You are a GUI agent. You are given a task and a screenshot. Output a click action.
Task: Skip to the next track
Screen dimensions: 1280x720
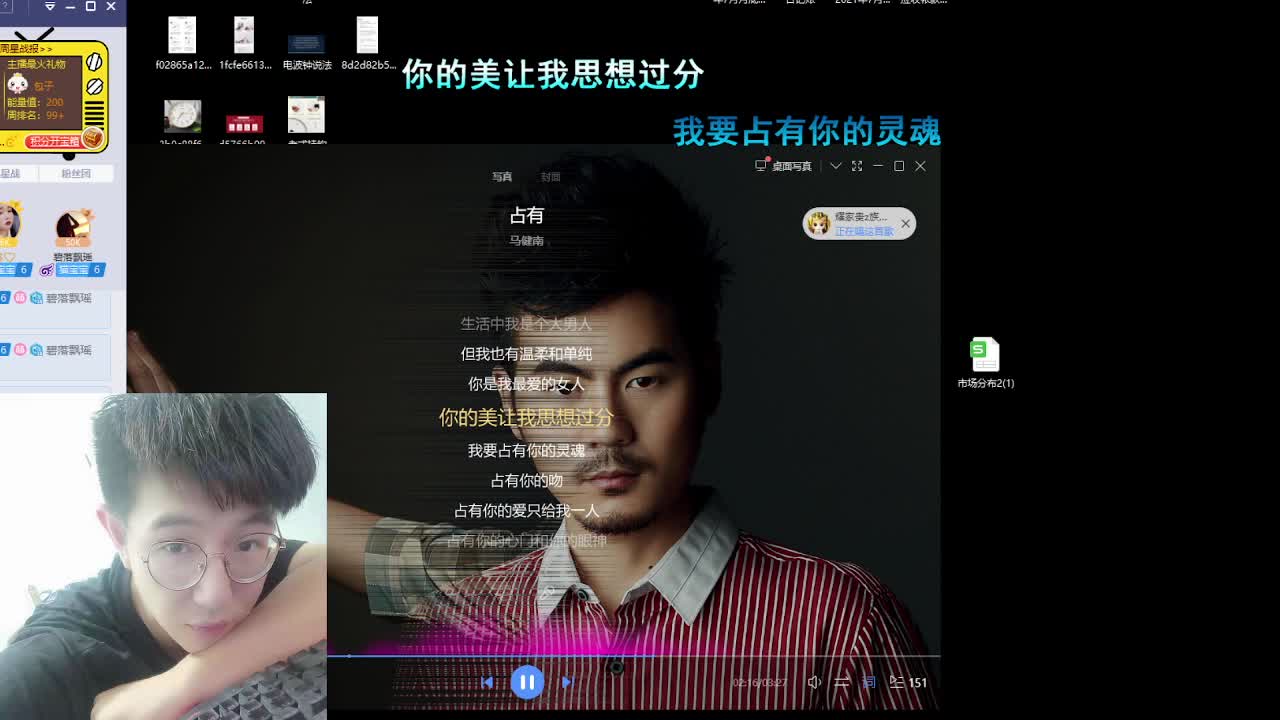[x=567, y=682]
